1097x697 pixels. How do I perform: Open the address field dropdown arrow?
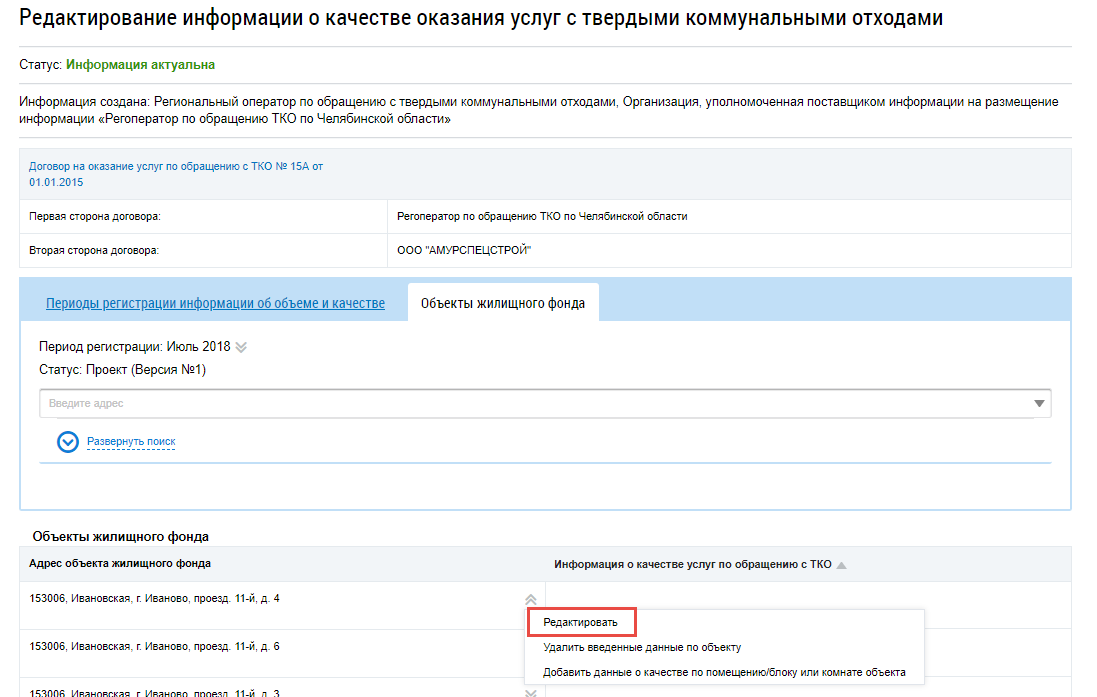coord(1039,403)
